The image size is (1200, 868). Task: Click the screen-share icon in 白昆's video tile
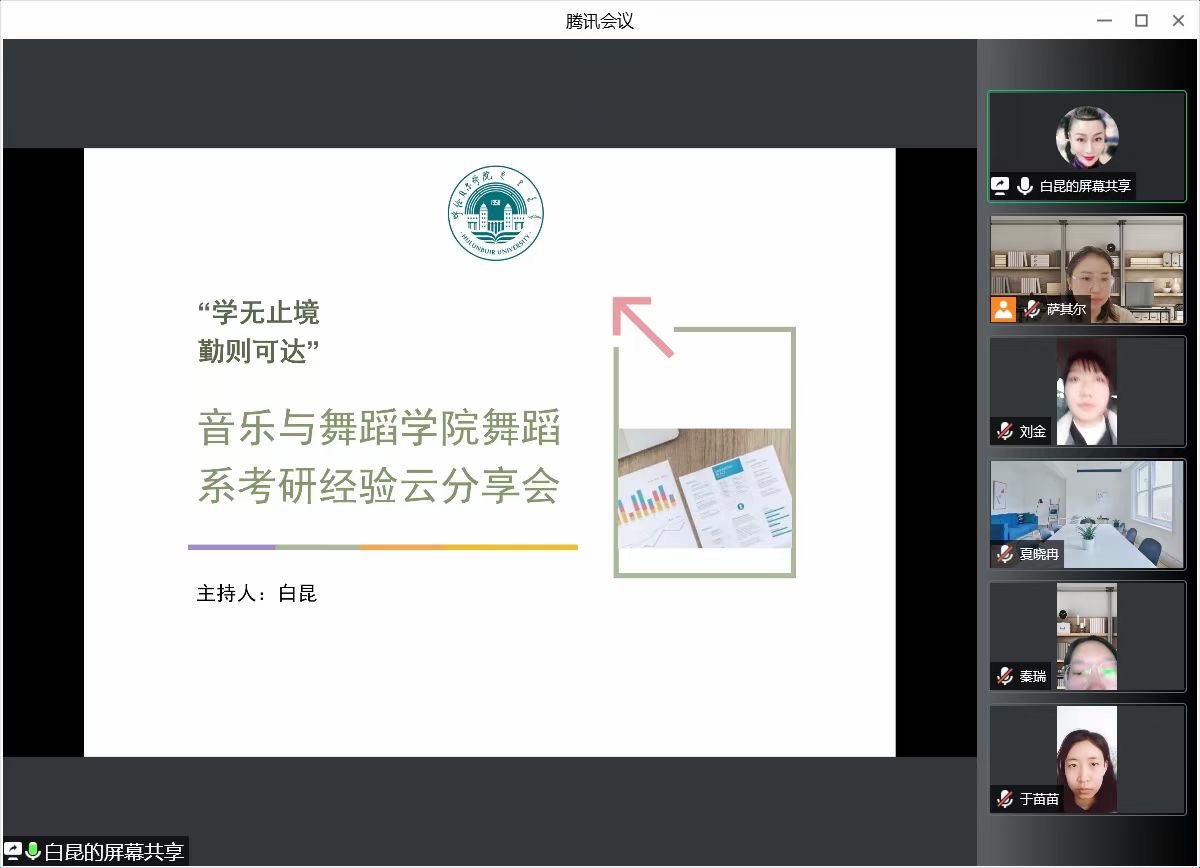tap(1000, 186)
